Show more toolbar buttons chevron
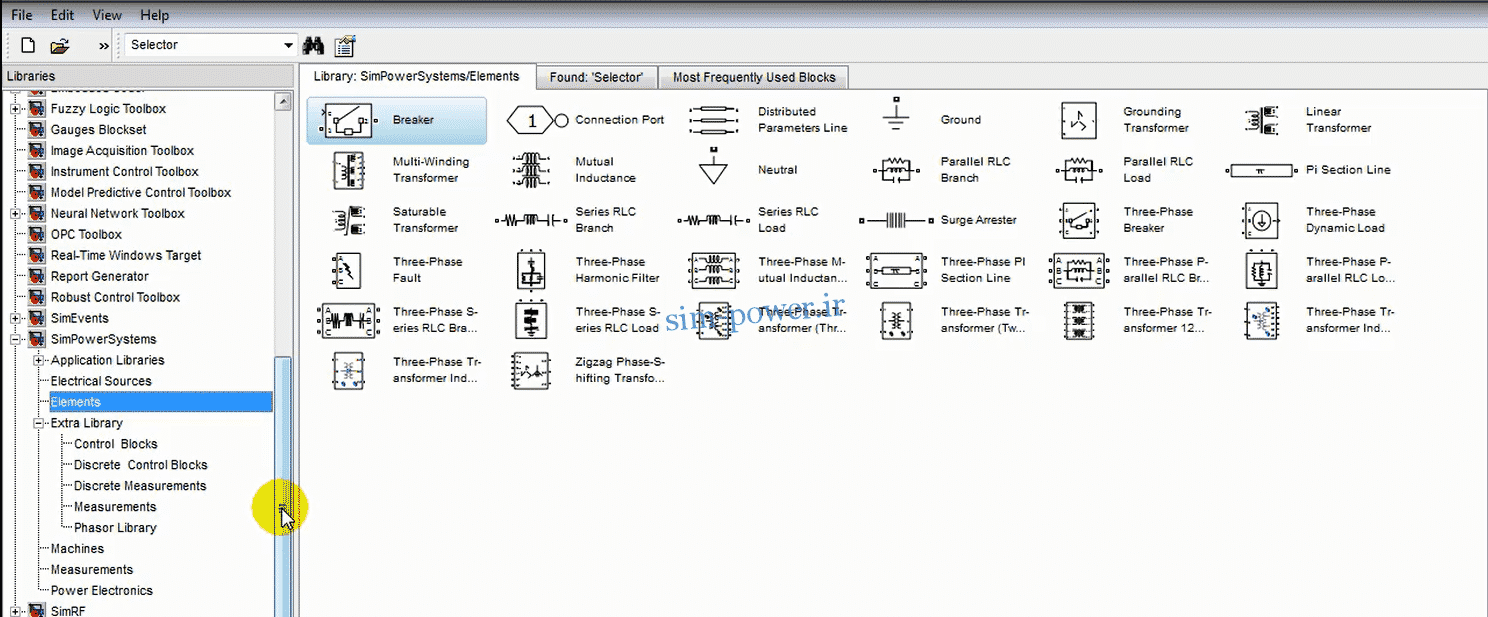Screen dimensions: 1488x617 coord(103,46)
